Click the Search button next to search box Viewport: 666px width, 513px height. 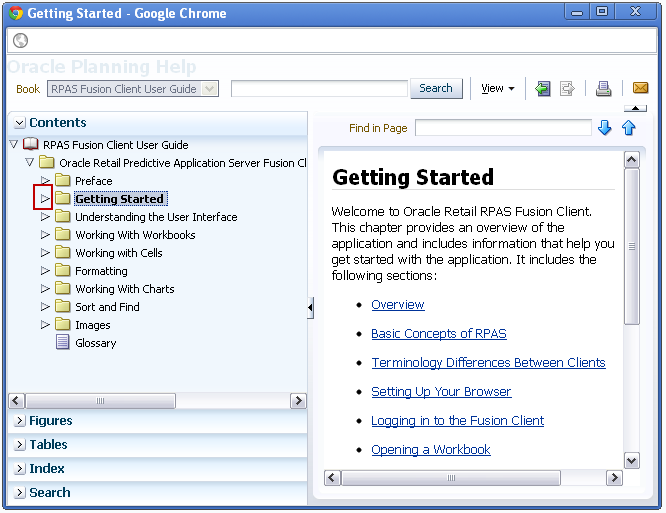[436, 88]
